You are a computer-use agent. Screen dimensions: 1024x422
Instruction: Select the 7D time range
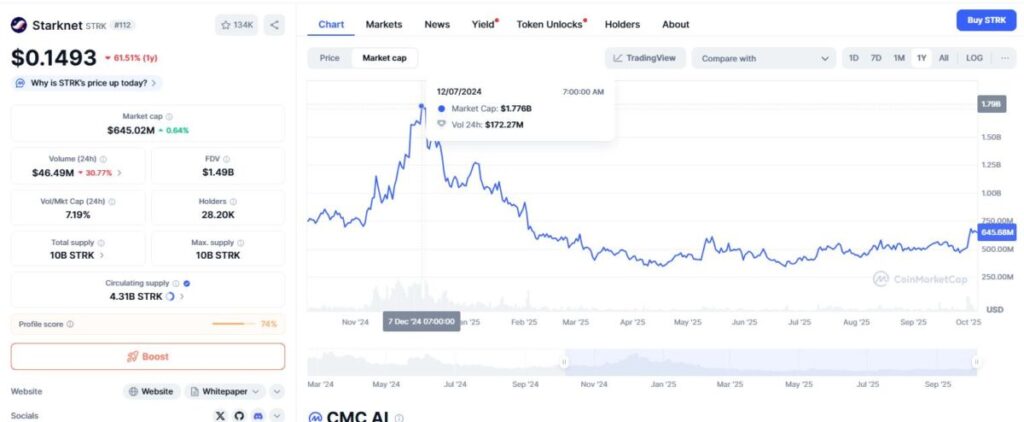point(876,58)
